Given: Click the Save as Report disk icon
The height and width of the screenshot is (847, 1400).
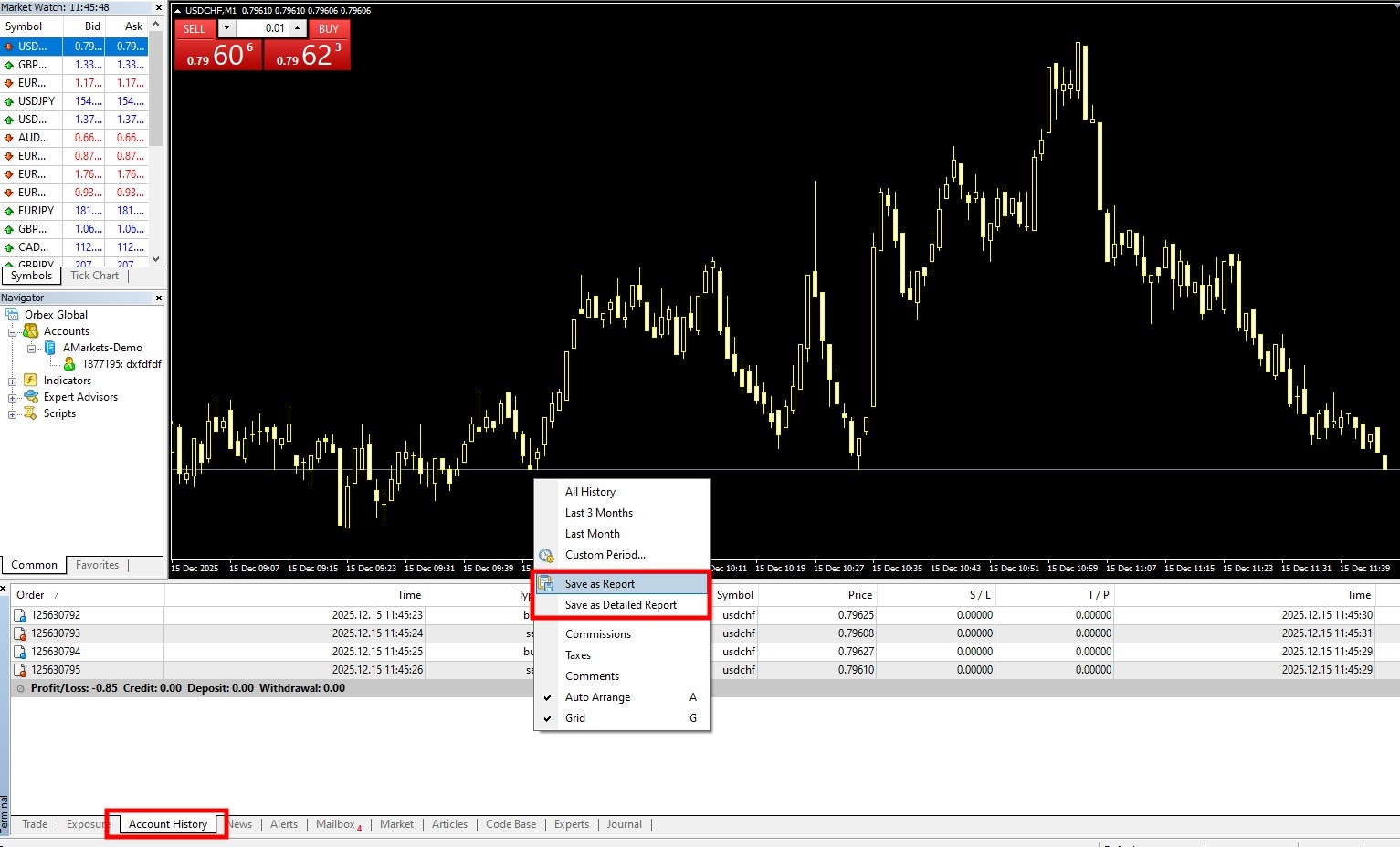Looking at the screenshot, I should click(x=546, y=584).
